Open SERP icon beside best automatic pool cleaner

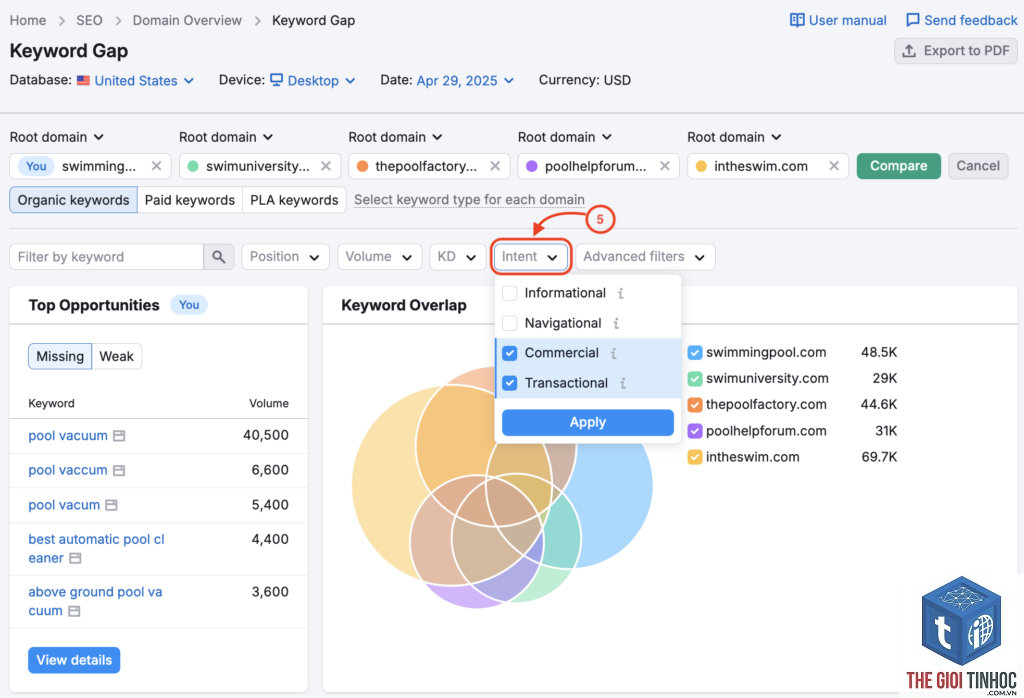click(75, 558)
